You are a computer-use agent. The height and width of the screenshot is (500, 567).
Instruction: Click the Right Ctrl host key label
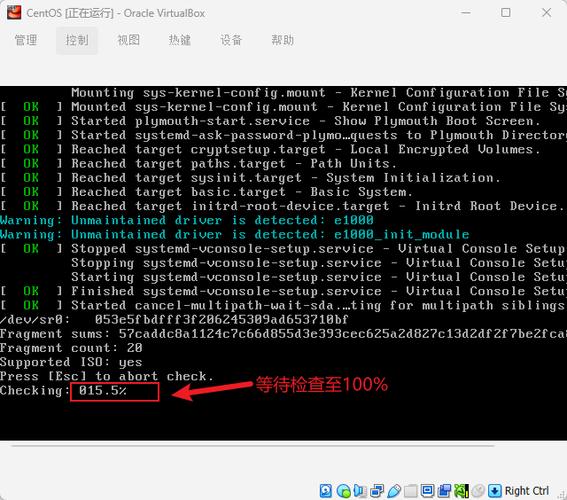pyautogui.click(x=527, y=491)
